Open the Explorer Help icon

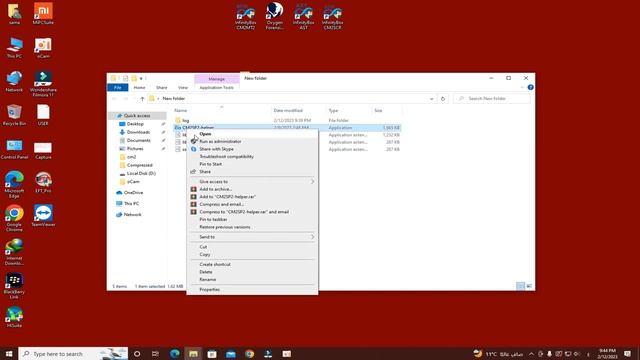530,87
